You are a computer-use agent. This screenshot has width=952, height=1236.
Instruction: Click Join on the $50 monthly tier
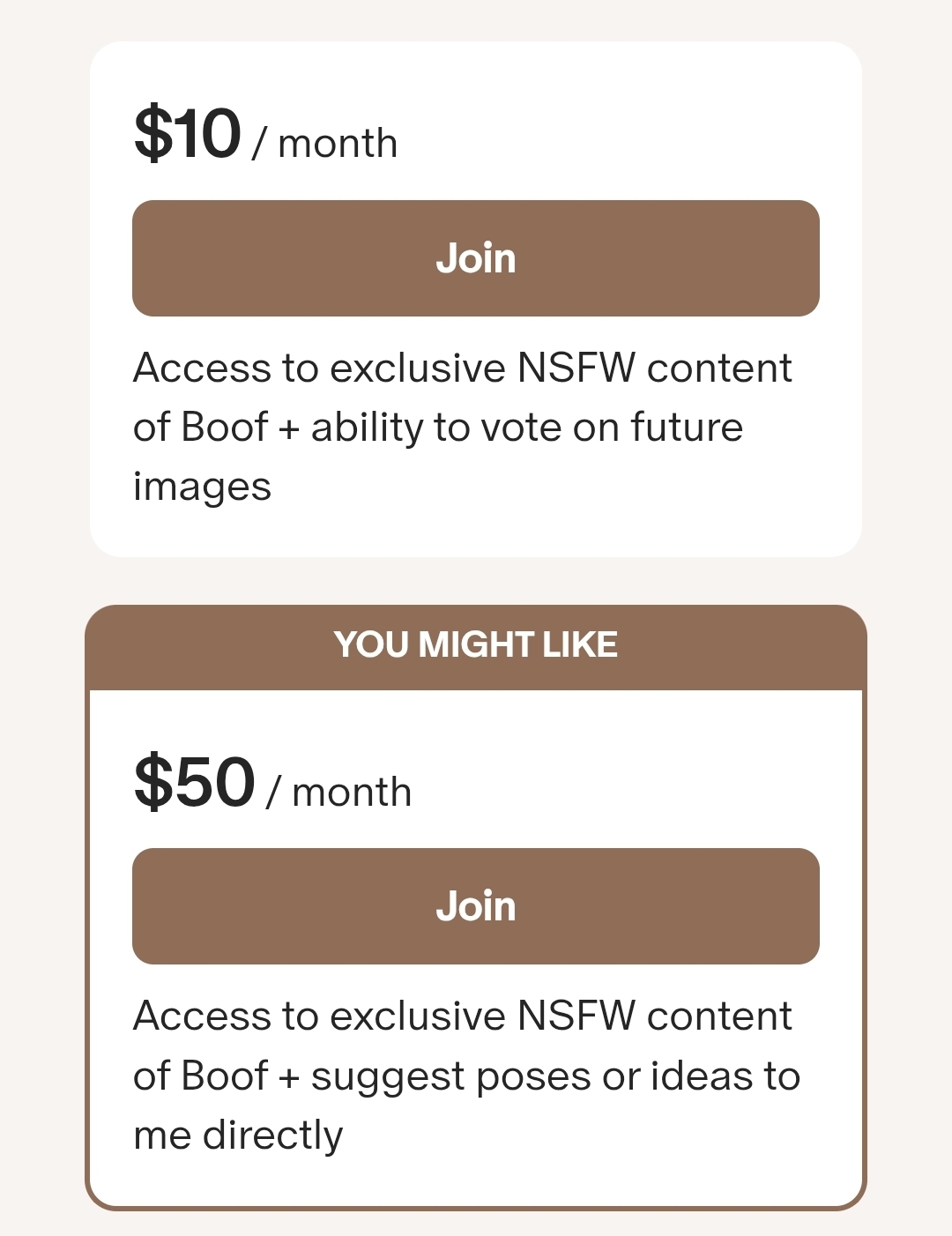click(476, 906)
